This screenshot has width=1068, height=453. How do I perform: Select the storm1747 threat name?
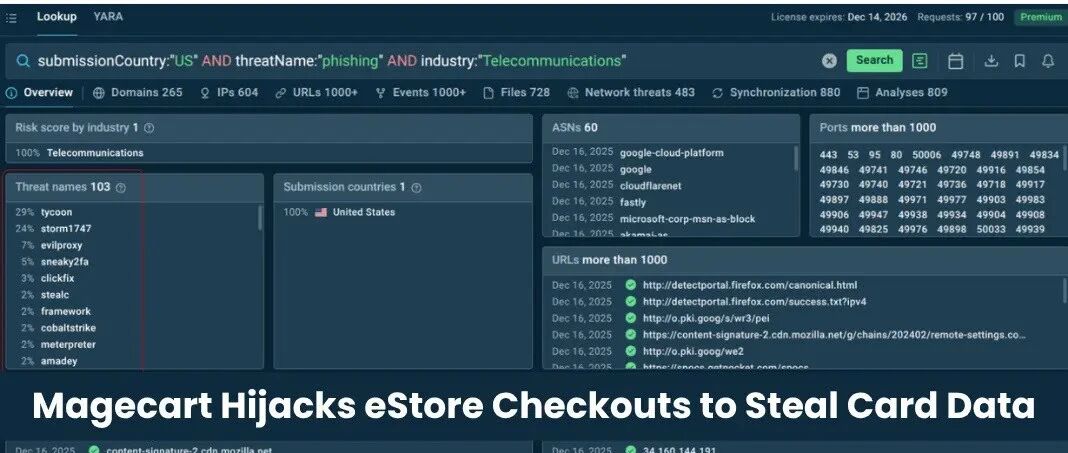point(65,228)
